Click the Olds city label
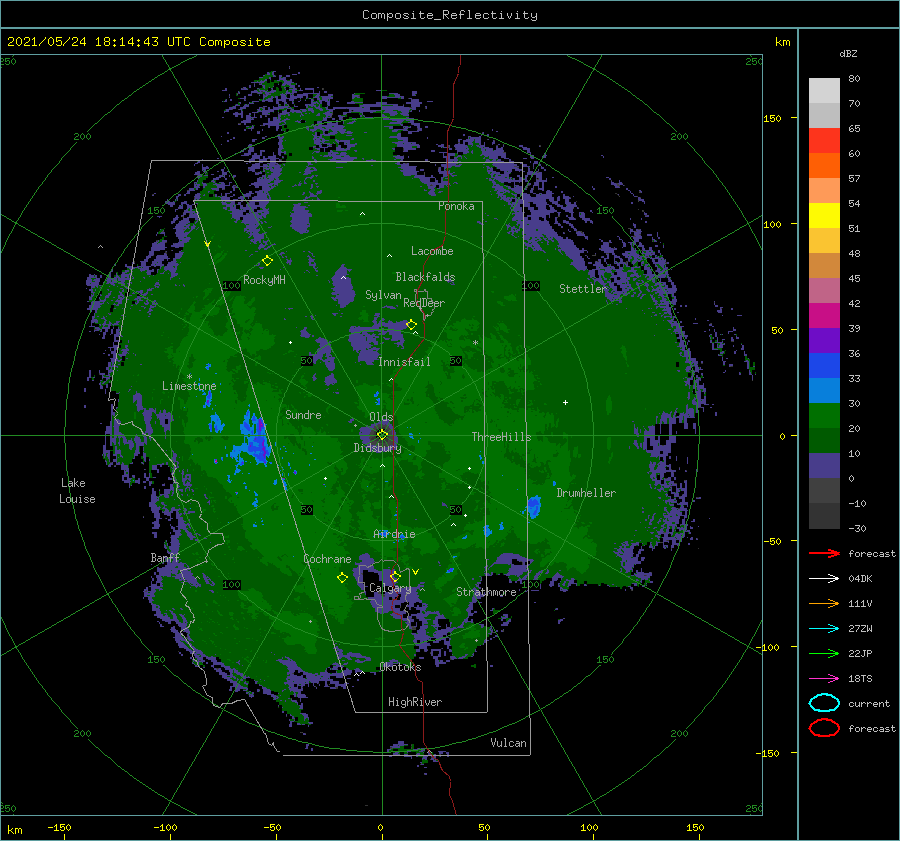The image size is (900, 841). (381, 417)
